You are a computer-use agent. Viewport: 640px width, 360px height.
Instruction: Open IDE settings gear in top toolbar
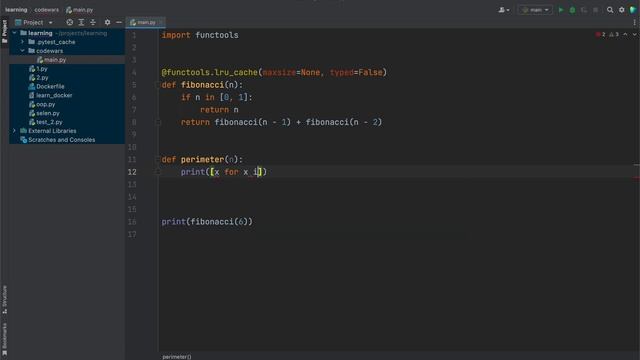[621, 10]
